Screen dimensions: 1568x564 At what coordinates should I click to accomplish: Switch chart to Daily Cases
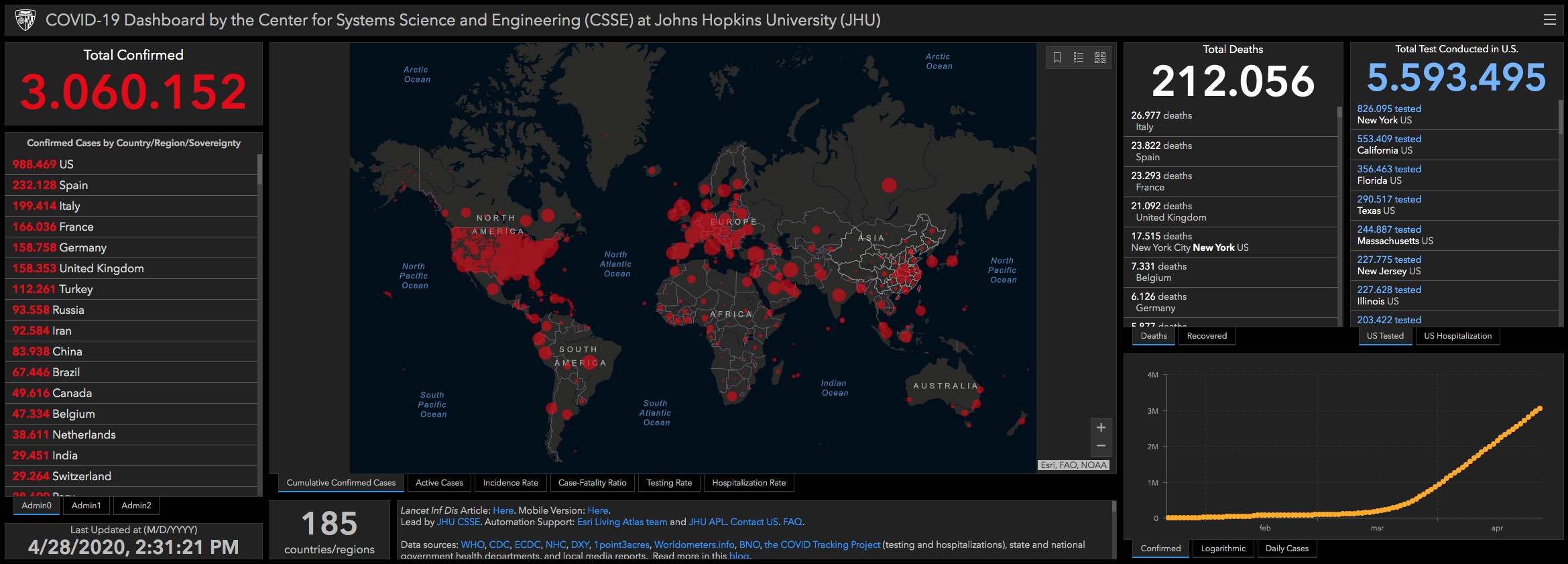[x=1287, y=549]
